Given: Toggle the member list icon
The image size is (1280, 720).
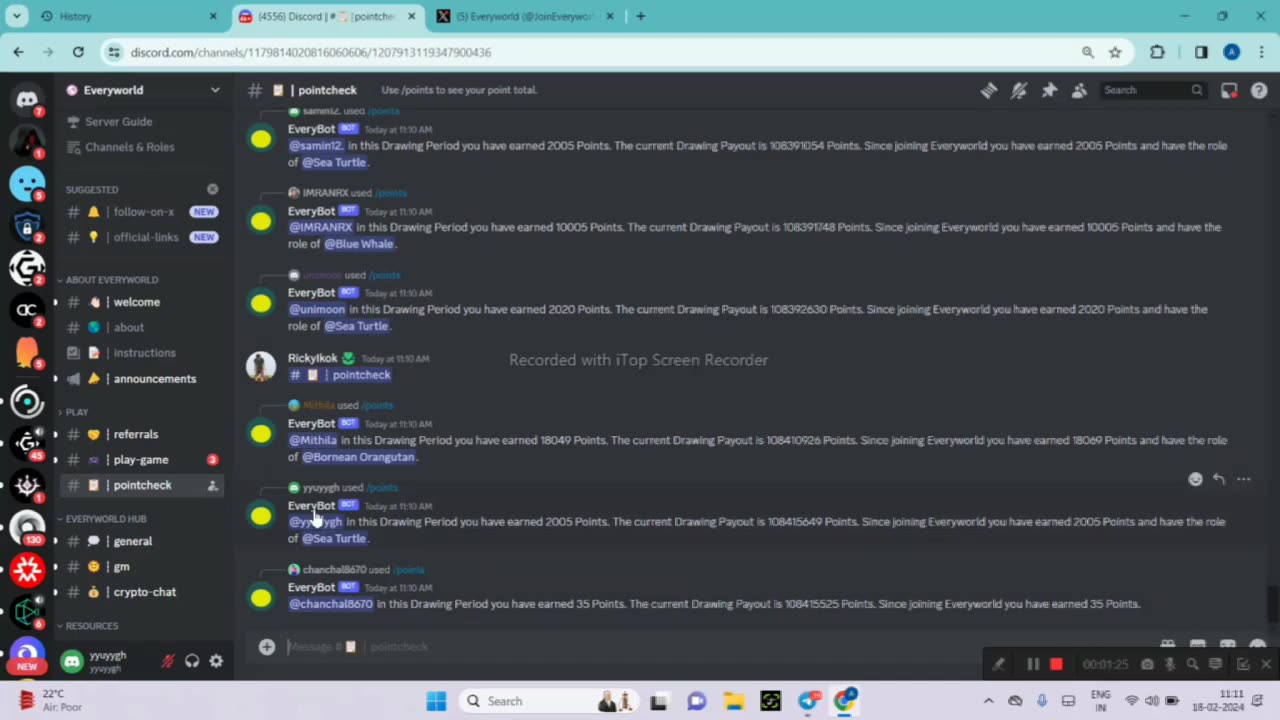Looking at the screenshot, I should 1079,90.
